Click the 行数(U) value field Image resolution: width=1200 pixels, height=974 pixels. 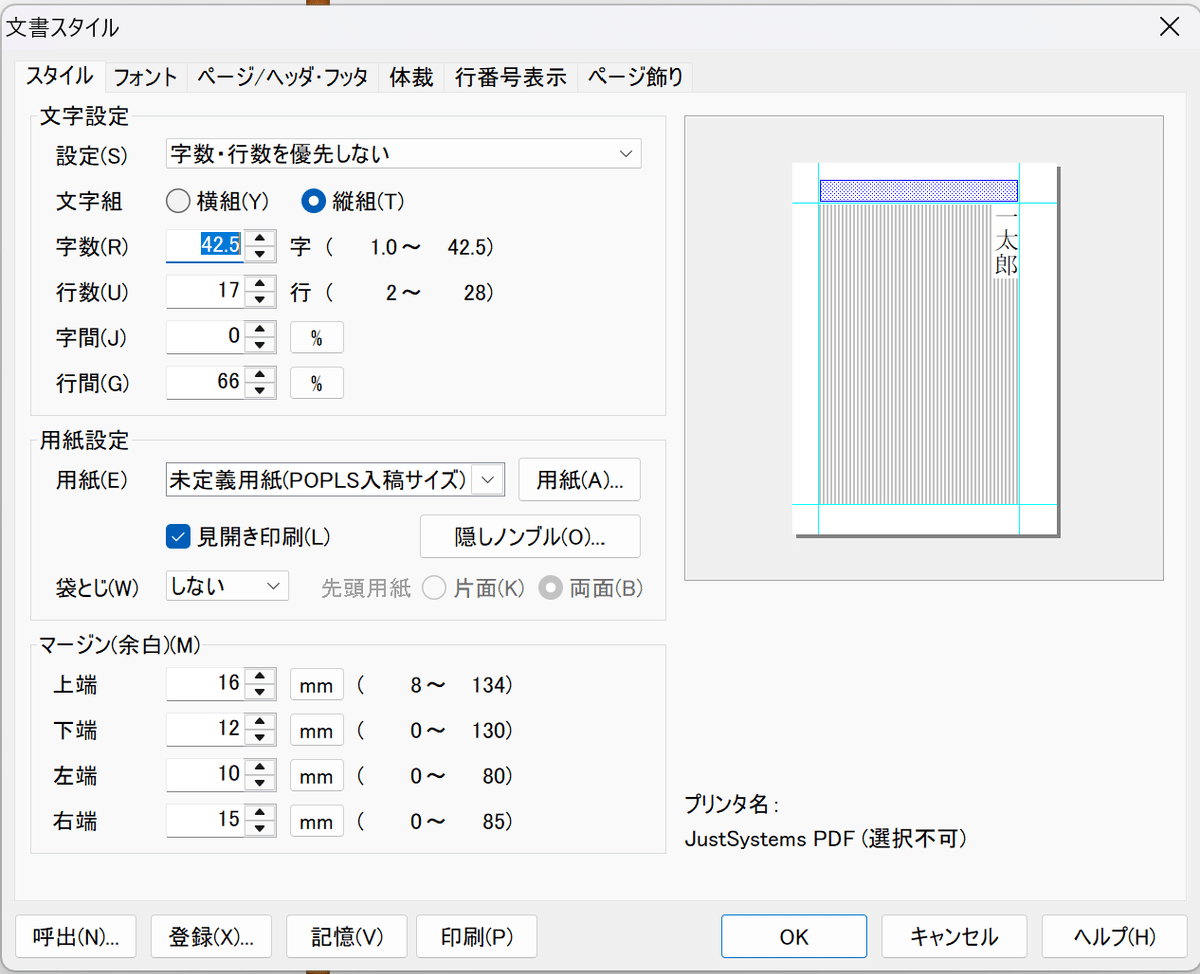tap(204, 291)
